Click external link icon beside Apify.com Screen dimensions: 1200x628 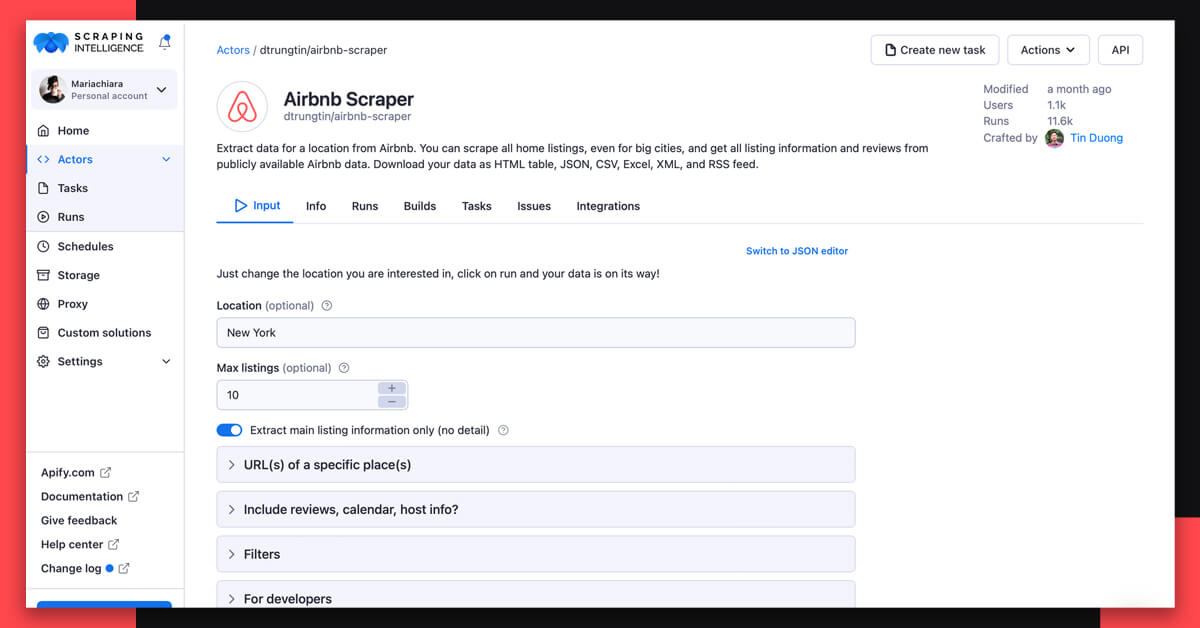(x=105, y=473)
